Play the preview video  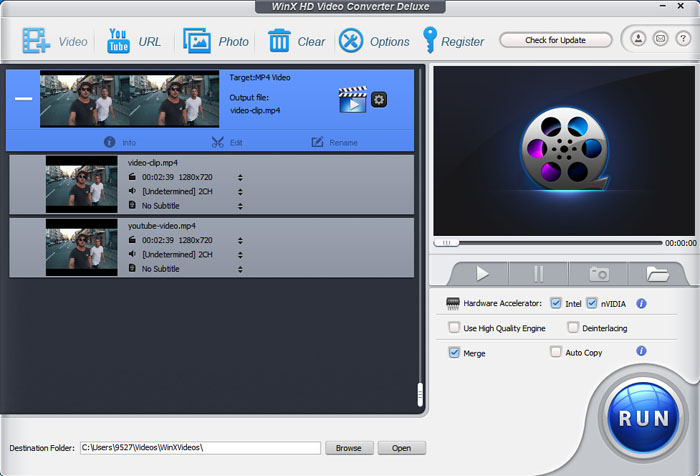(x=482, y=274)
